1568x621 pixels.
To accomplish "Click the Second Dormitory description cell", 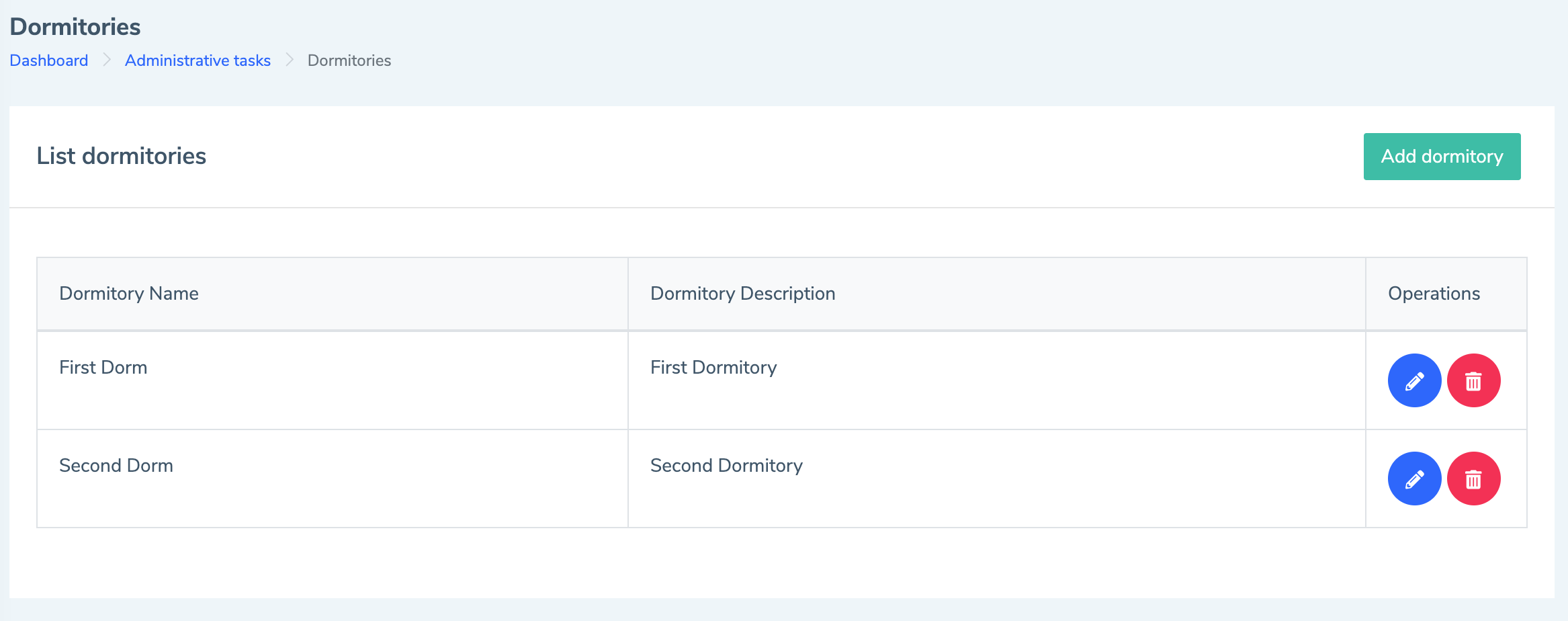I will pyautogui.click(x=997, y=479).
